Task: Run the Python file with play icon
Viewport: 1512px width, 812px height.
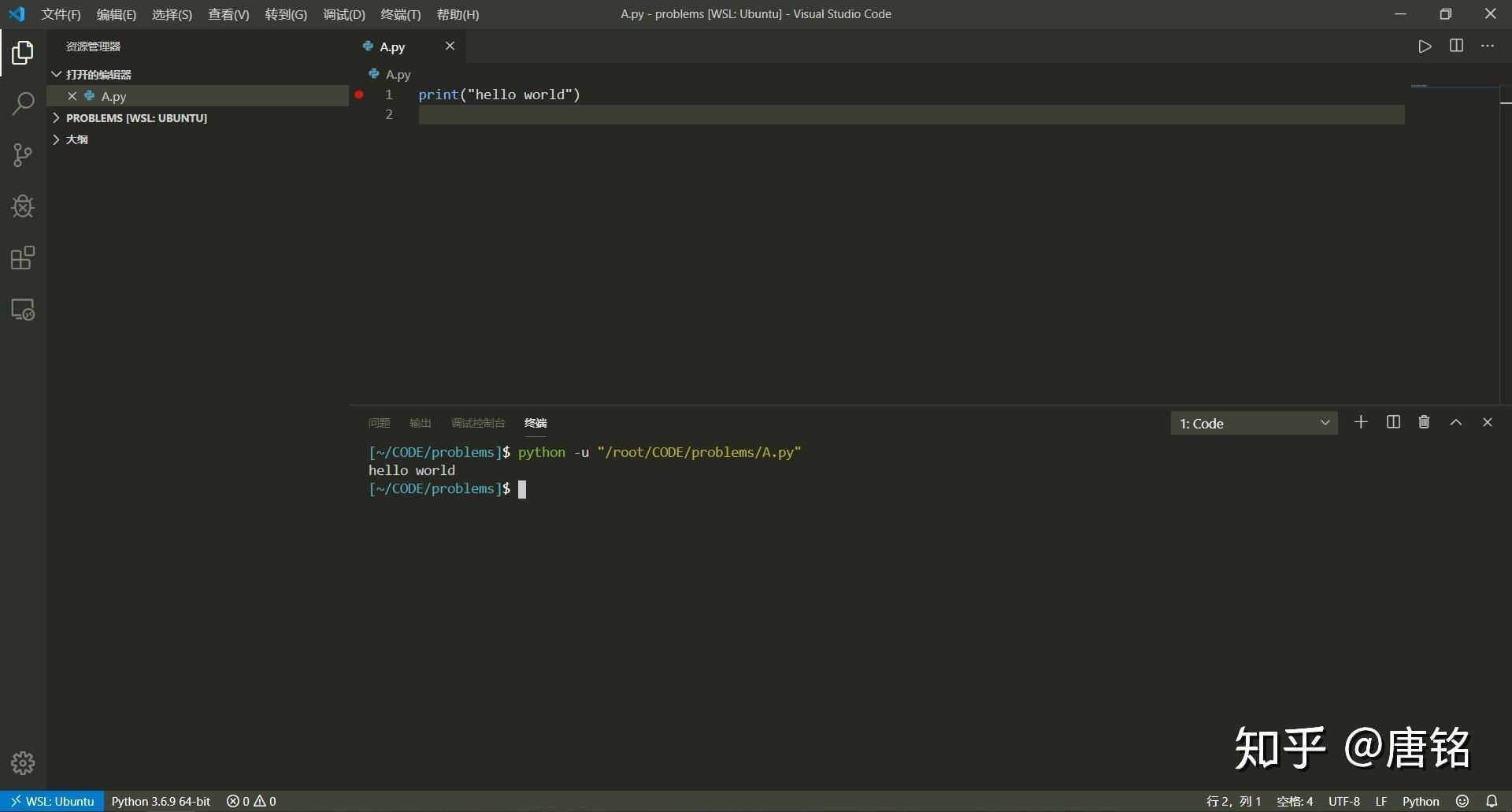Action: click(1425, 46)
